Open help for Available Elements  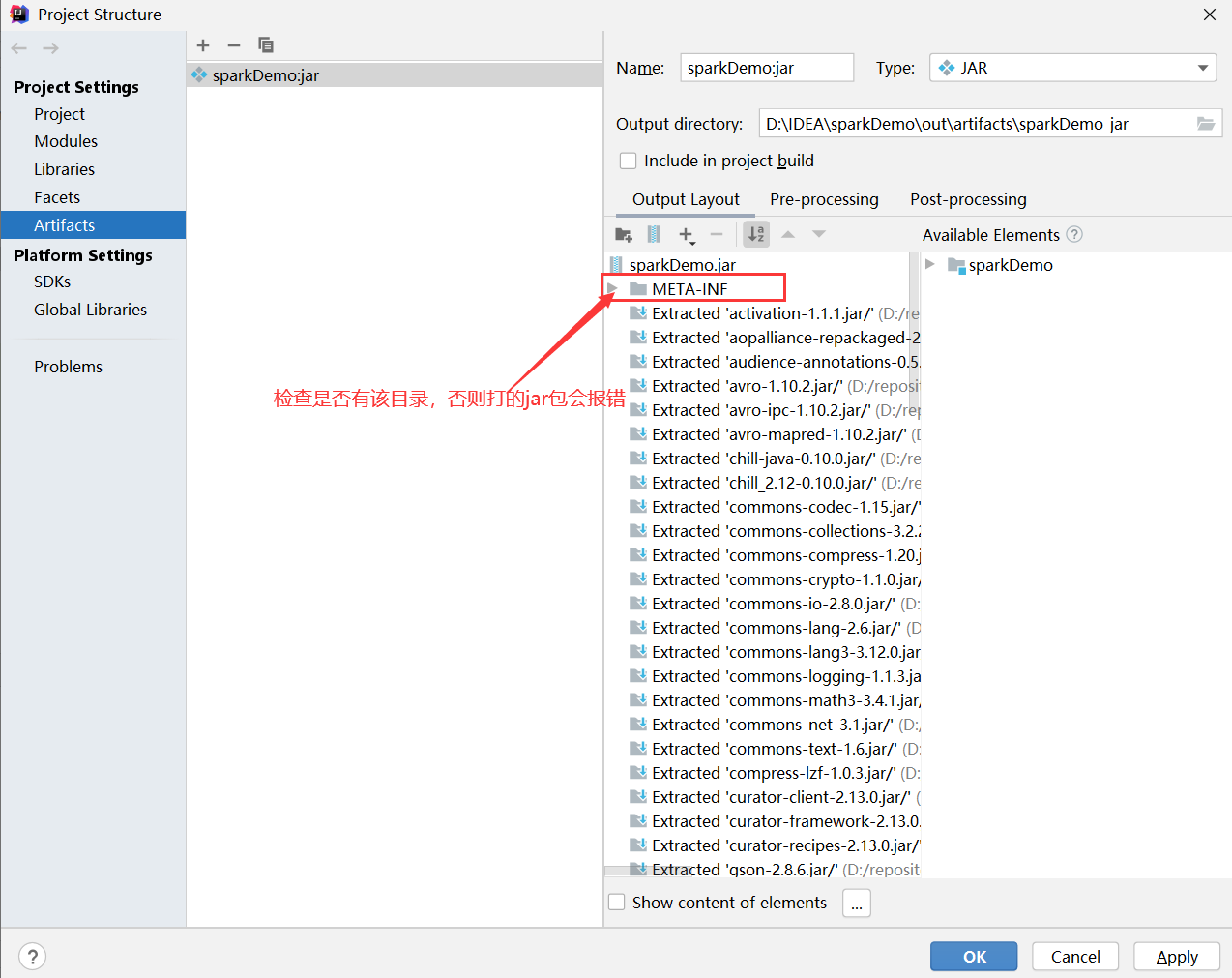coord(1074,234)
